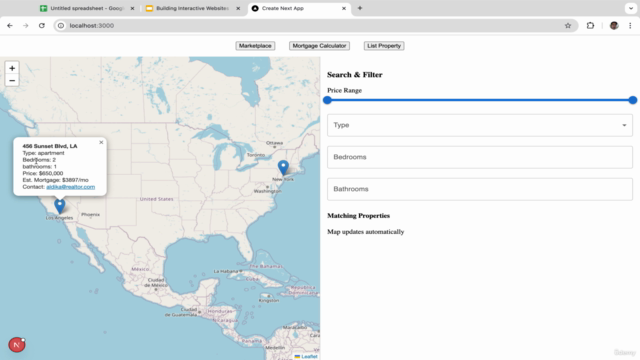Click the New York map marker

click(x=283, y=168)
